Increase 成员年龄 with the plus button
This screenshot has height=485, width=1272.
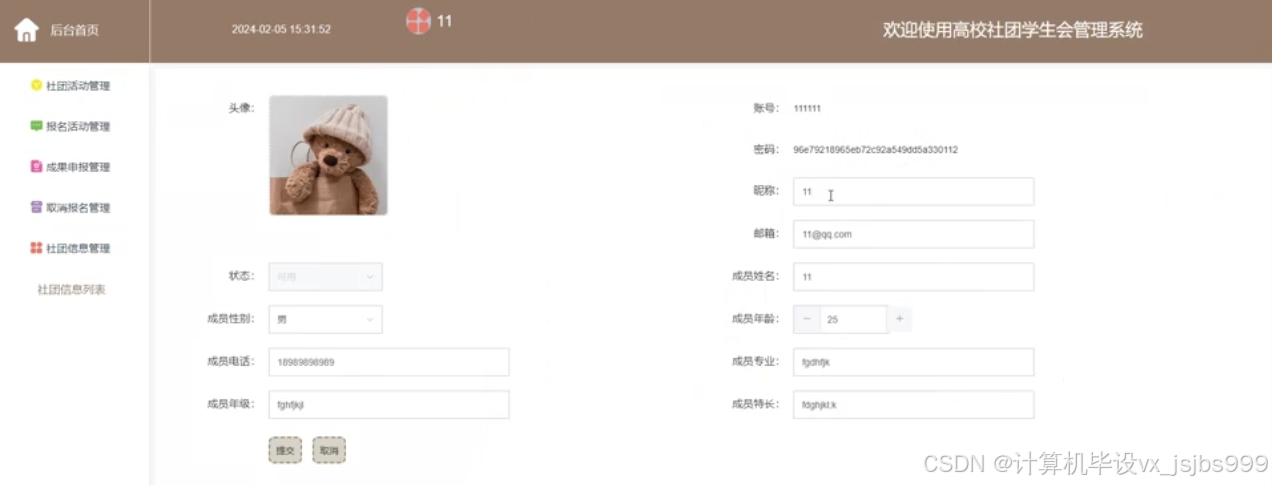899,319
